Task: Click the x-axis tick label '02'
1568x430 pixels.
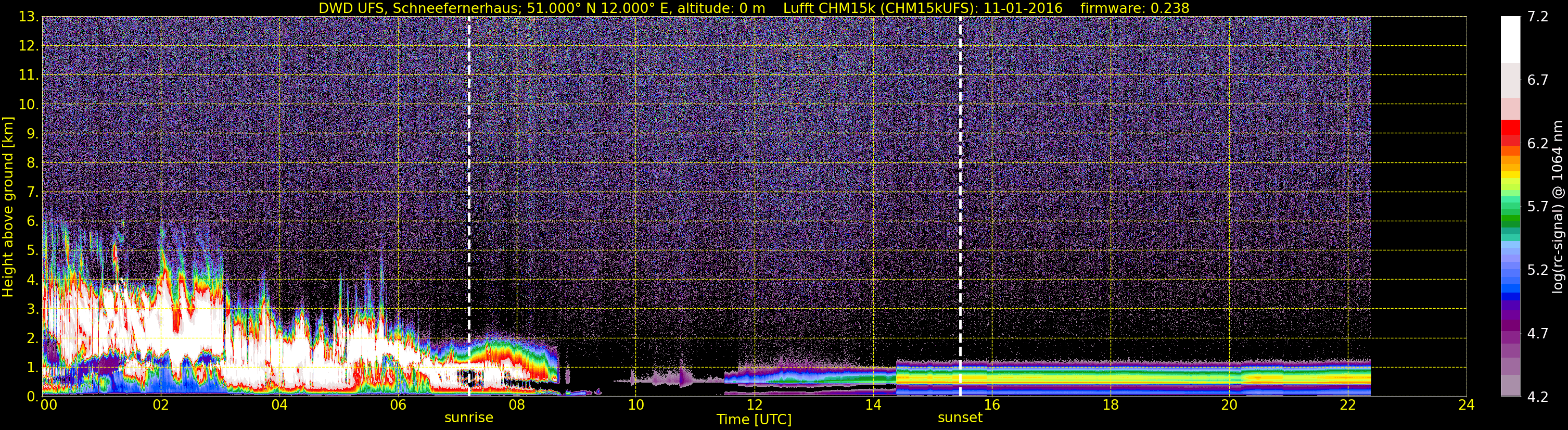Action: point(160,405)
